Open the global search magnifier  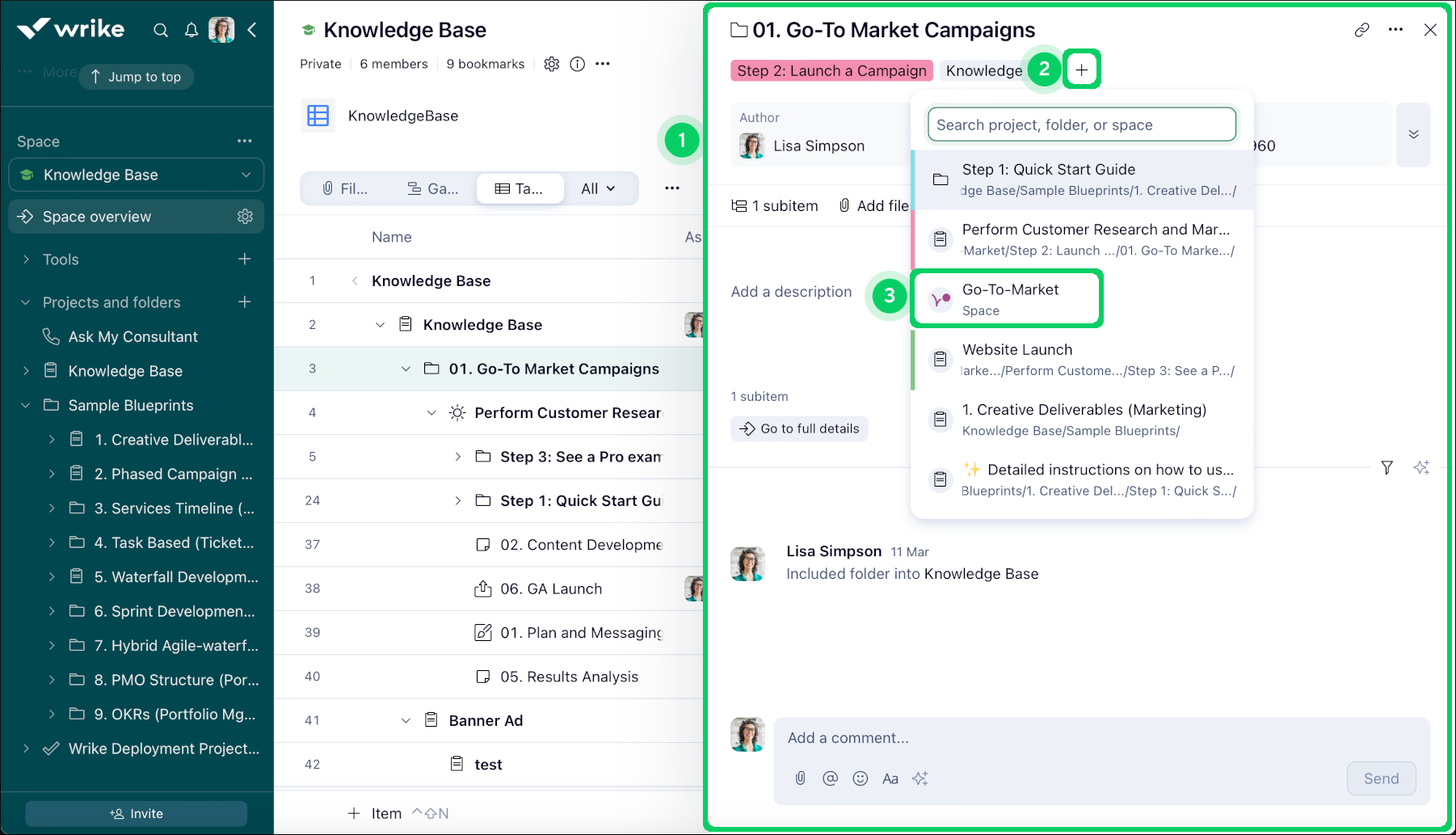point(161,29)
